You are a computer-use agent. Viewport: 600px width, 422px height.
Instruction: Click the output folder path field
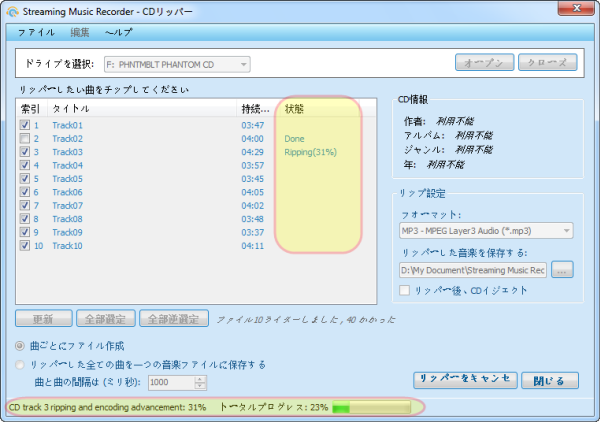(x=473, y=270)
